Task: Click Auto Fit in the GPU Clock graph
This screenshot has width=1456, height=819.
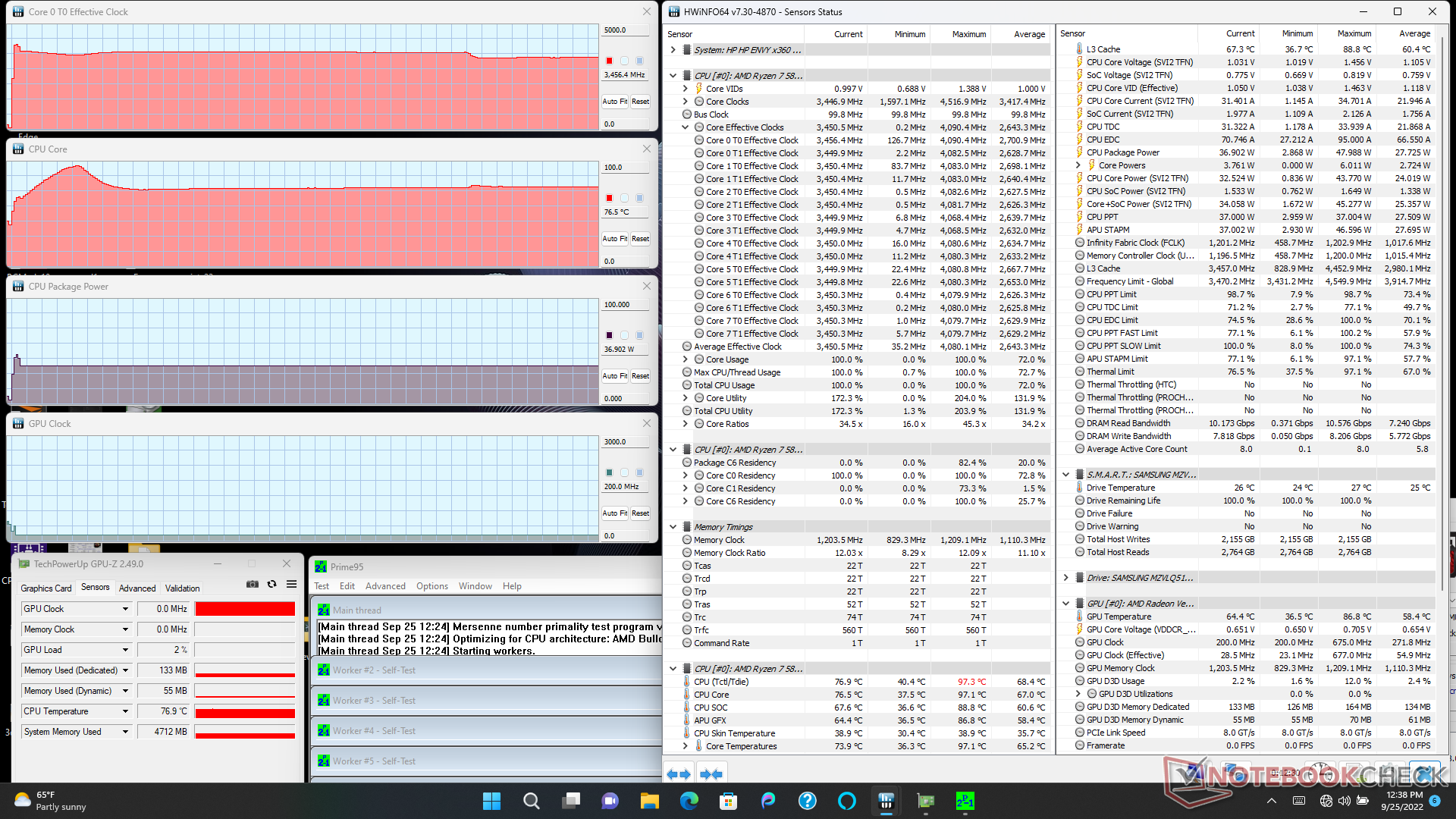Action: tap(615, 513)
